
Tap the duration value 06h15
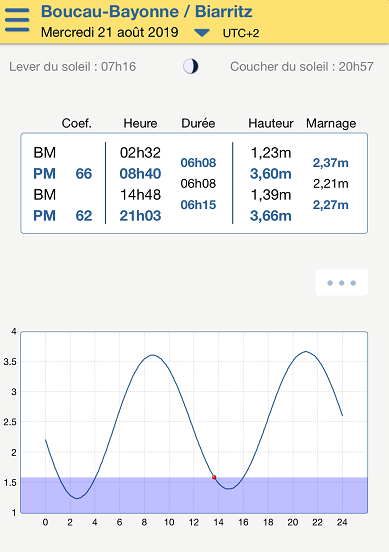click(x=198, y=205)
